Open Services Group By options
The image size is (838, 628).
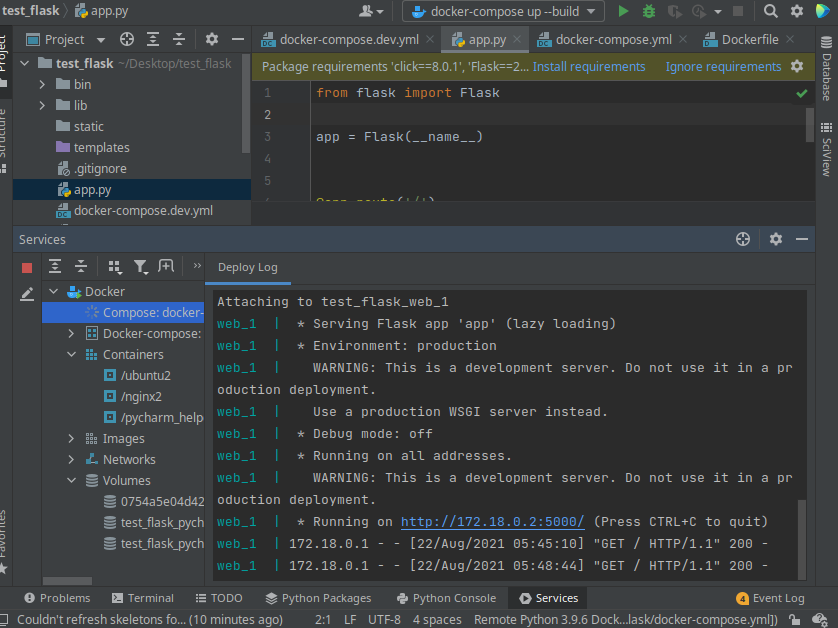(x=114, y=267)
